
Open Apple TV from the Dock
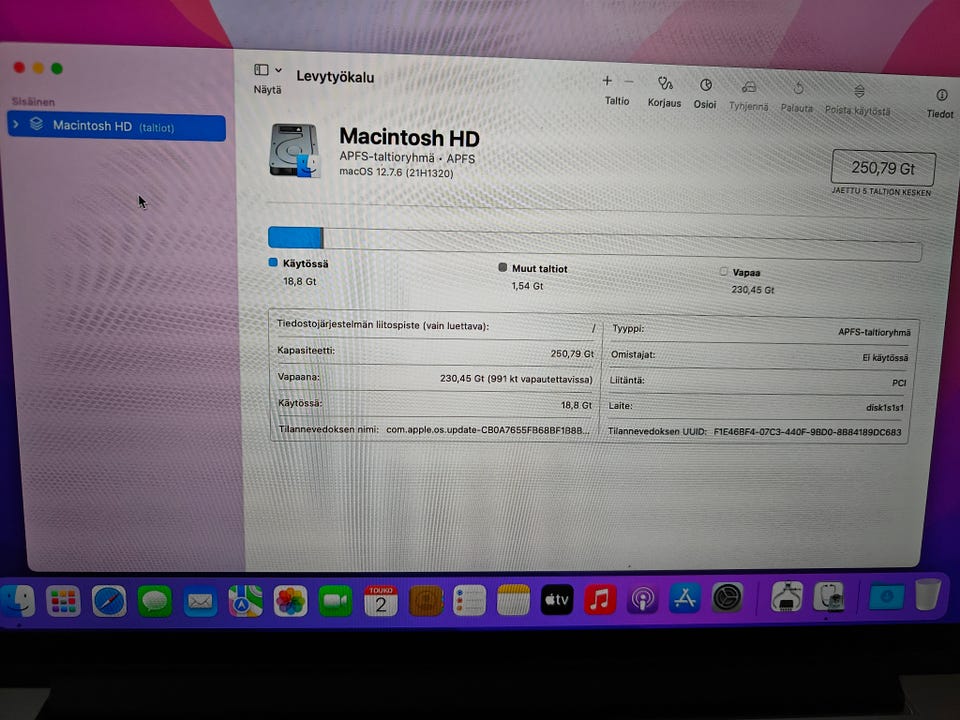557,599
